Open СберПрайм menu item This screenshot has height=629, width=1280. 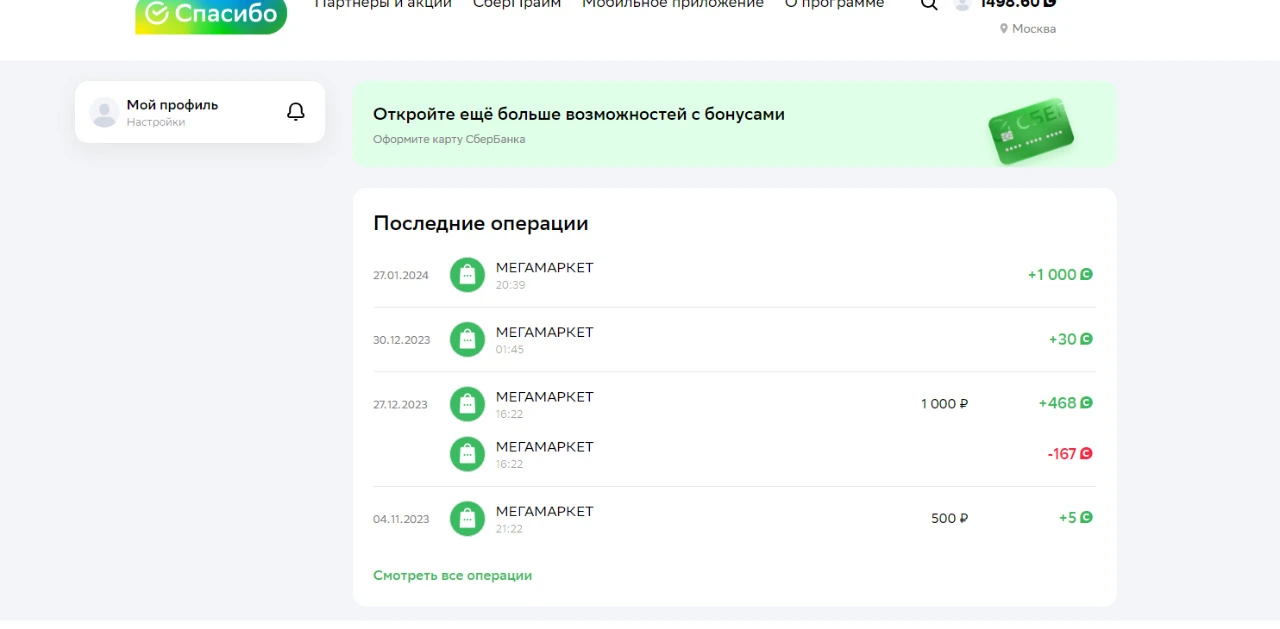click(517, 4)
